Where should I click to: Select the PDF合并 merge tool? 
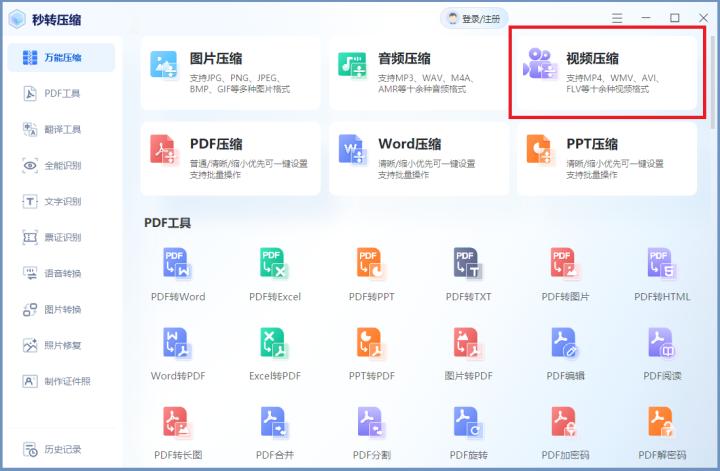[x=275, y=433]
